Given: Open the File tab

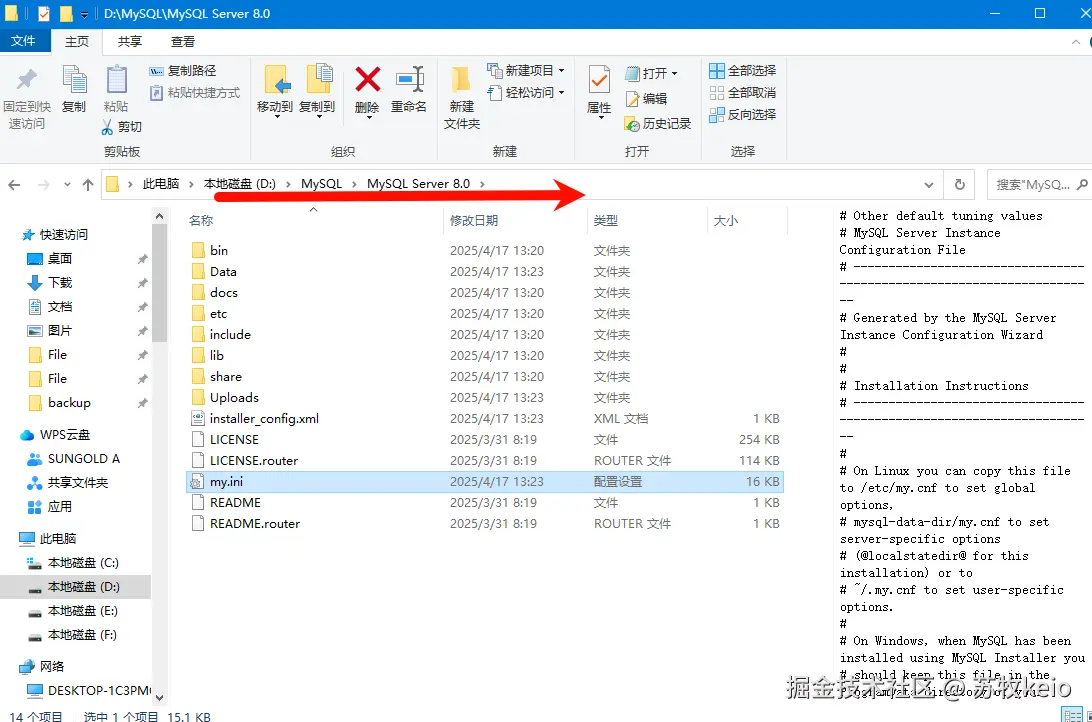Looking at the screenshot, I should (23, 41).
